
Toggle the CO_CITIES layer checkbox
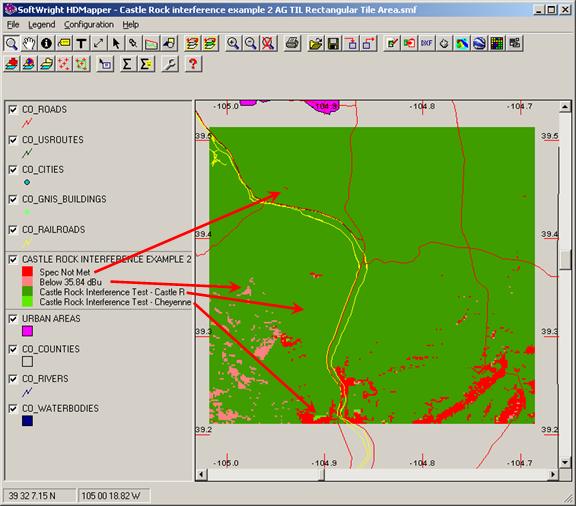[x=13, y=169]
